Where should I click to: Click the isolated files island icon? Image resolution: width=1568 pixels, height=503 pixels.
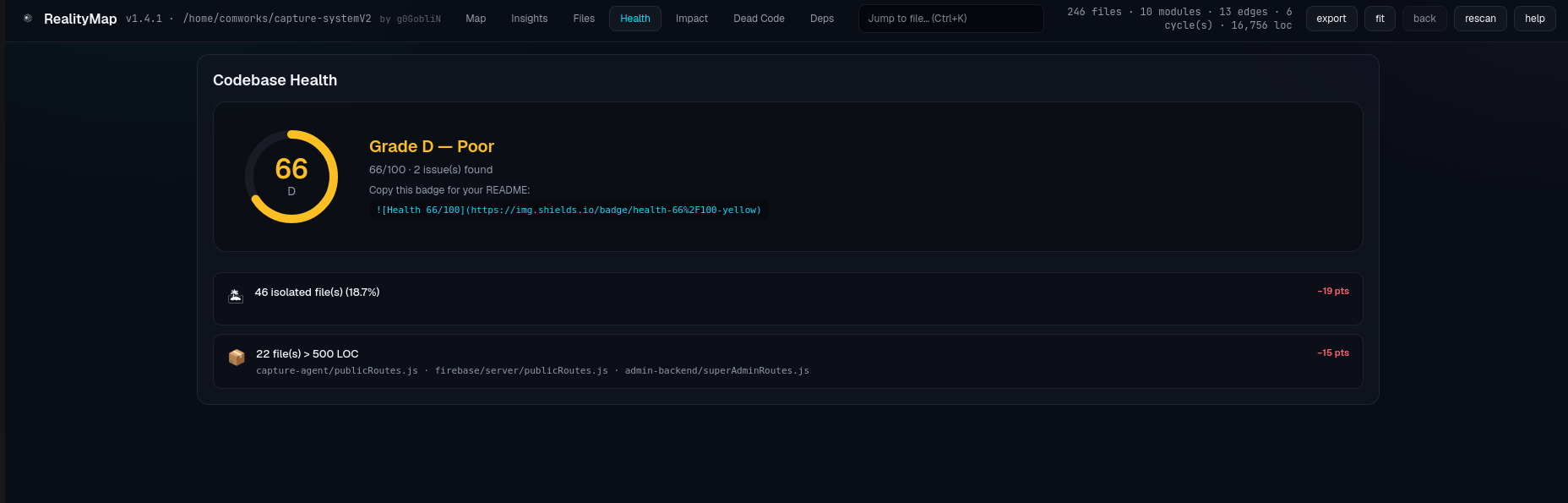236,296
